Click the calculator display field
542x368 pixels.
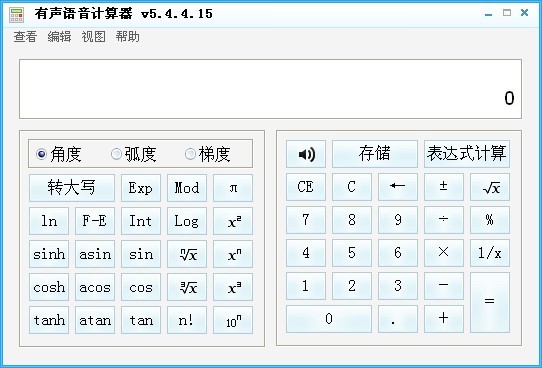[x=270, y=89]
